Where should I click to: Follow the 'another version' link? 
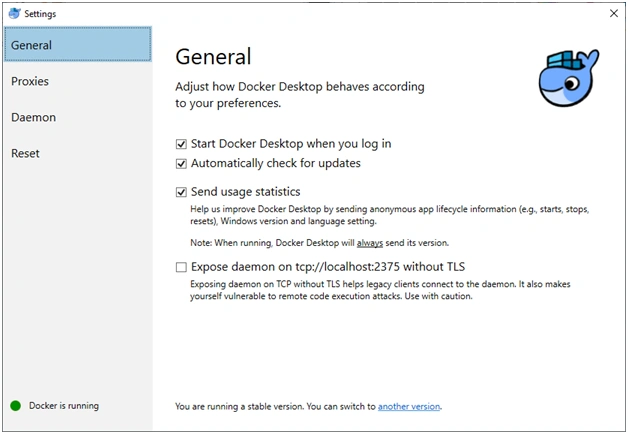click(x=409, y=406)
